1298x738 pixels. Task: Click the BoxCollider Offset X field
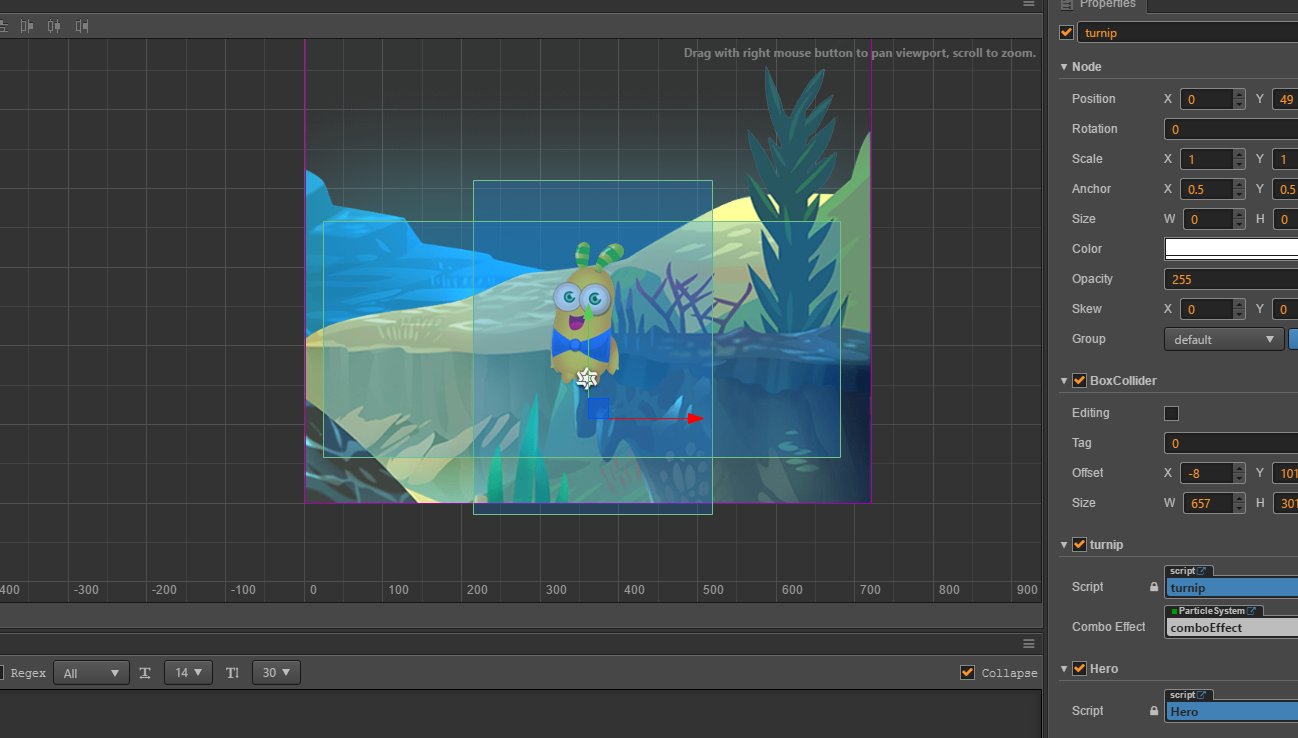pos(1206,473)
